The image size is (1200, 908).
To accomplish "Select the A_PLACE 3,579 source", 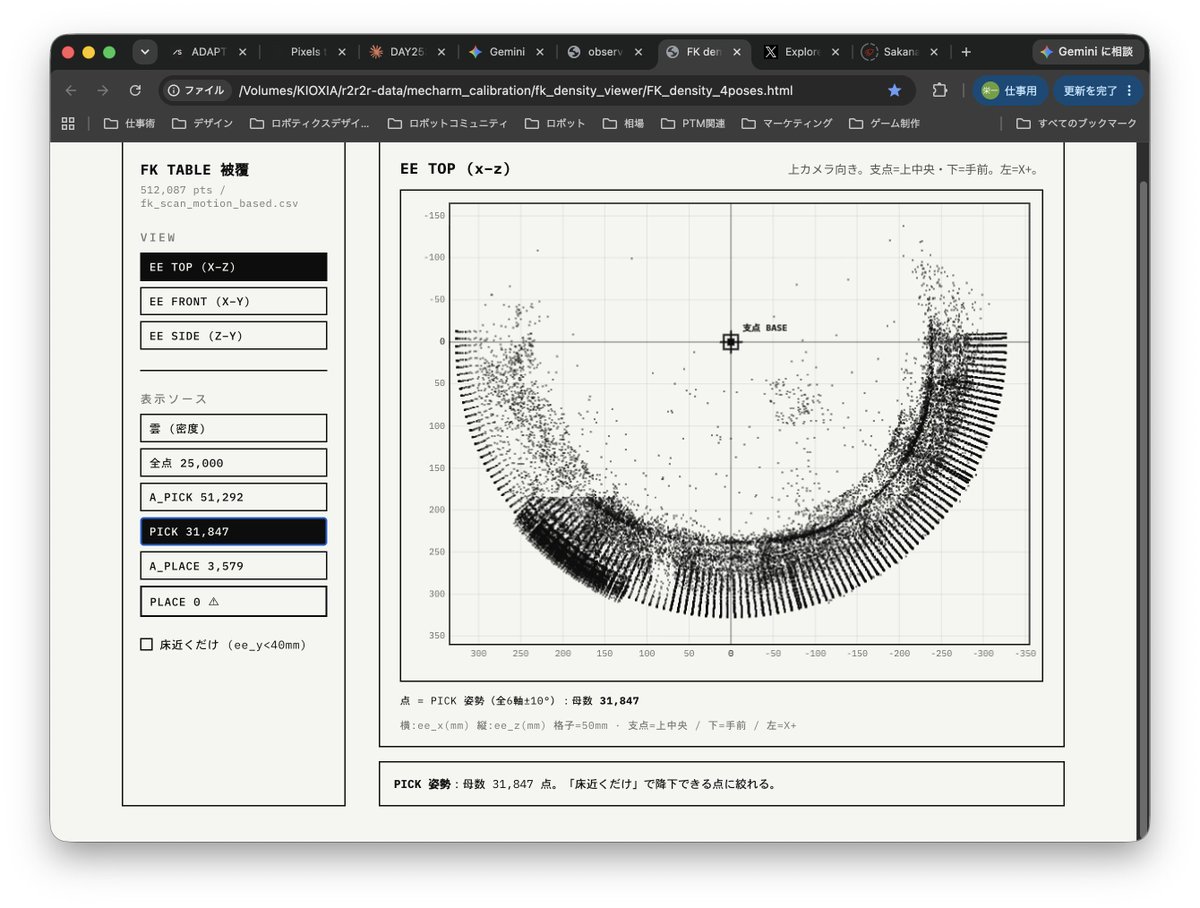I will point(233,566).
